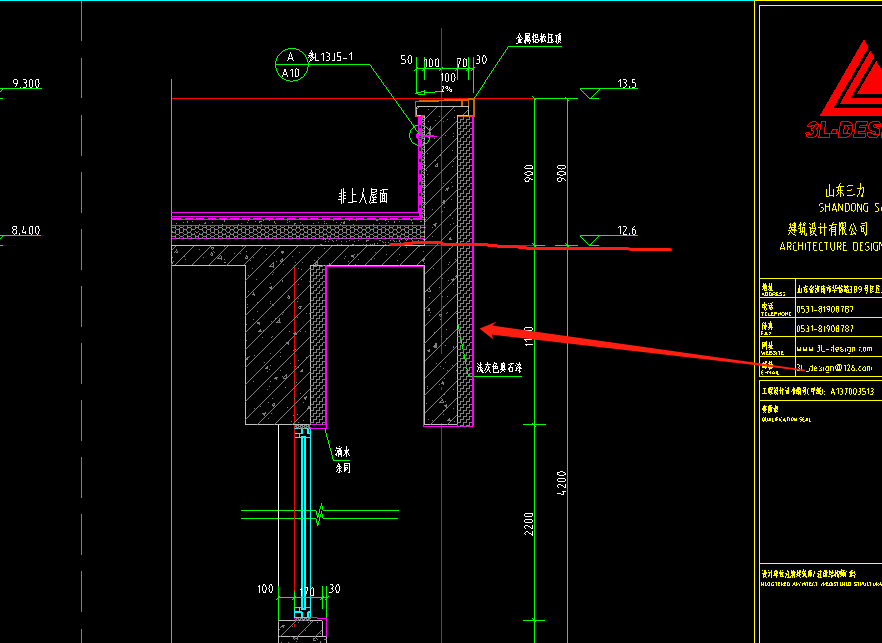
Task: Select the 山东三力 company name text
Action: pos(845,190)
